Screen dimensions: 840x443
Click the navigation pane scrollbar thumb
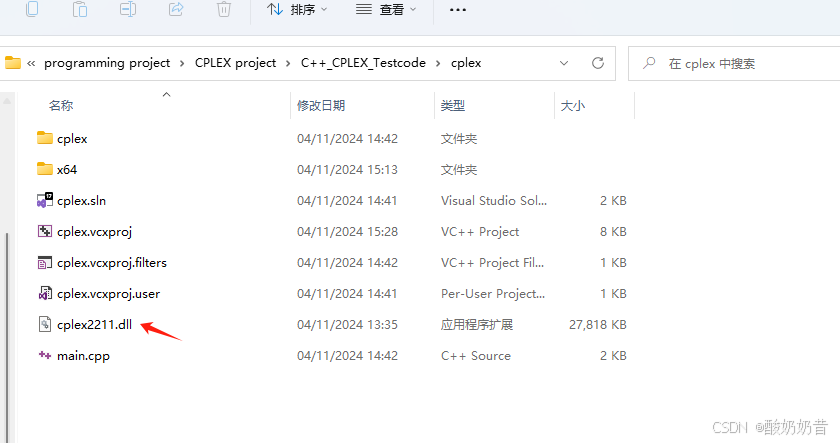[7, 337]
